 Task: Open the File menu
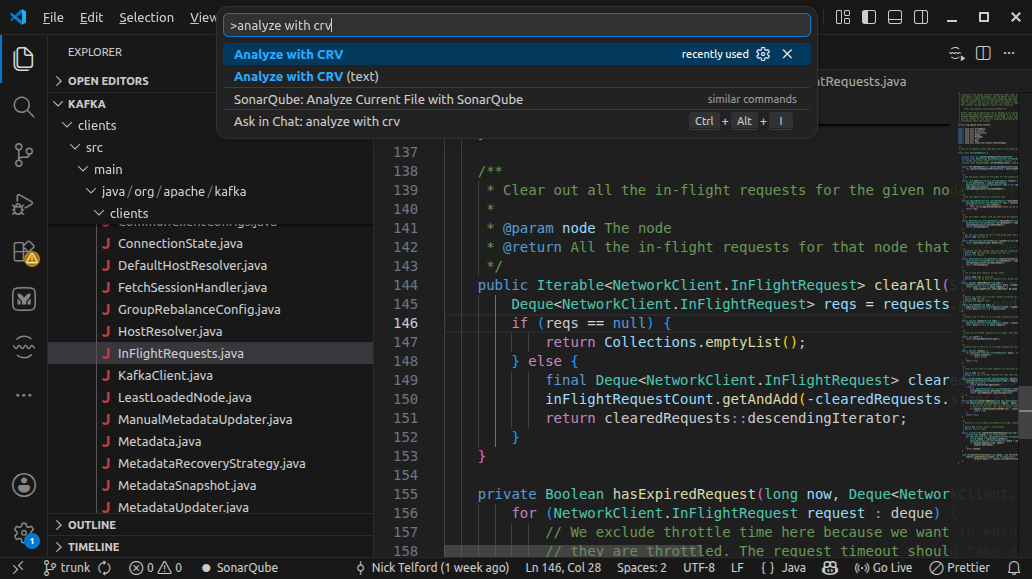[x=53, y=18]
